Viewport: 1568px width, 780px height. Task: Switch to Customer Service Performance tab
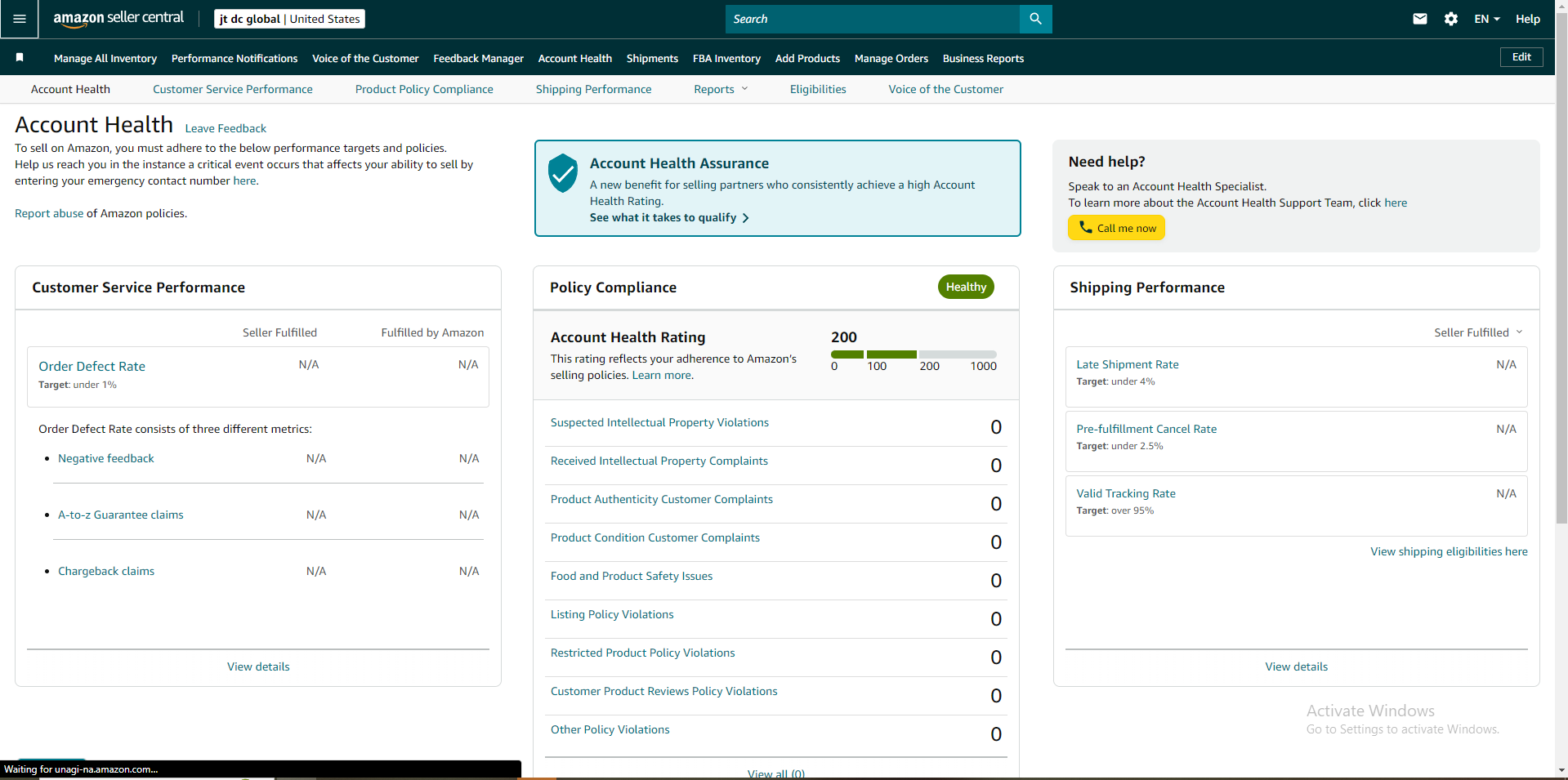coord(233,89)
